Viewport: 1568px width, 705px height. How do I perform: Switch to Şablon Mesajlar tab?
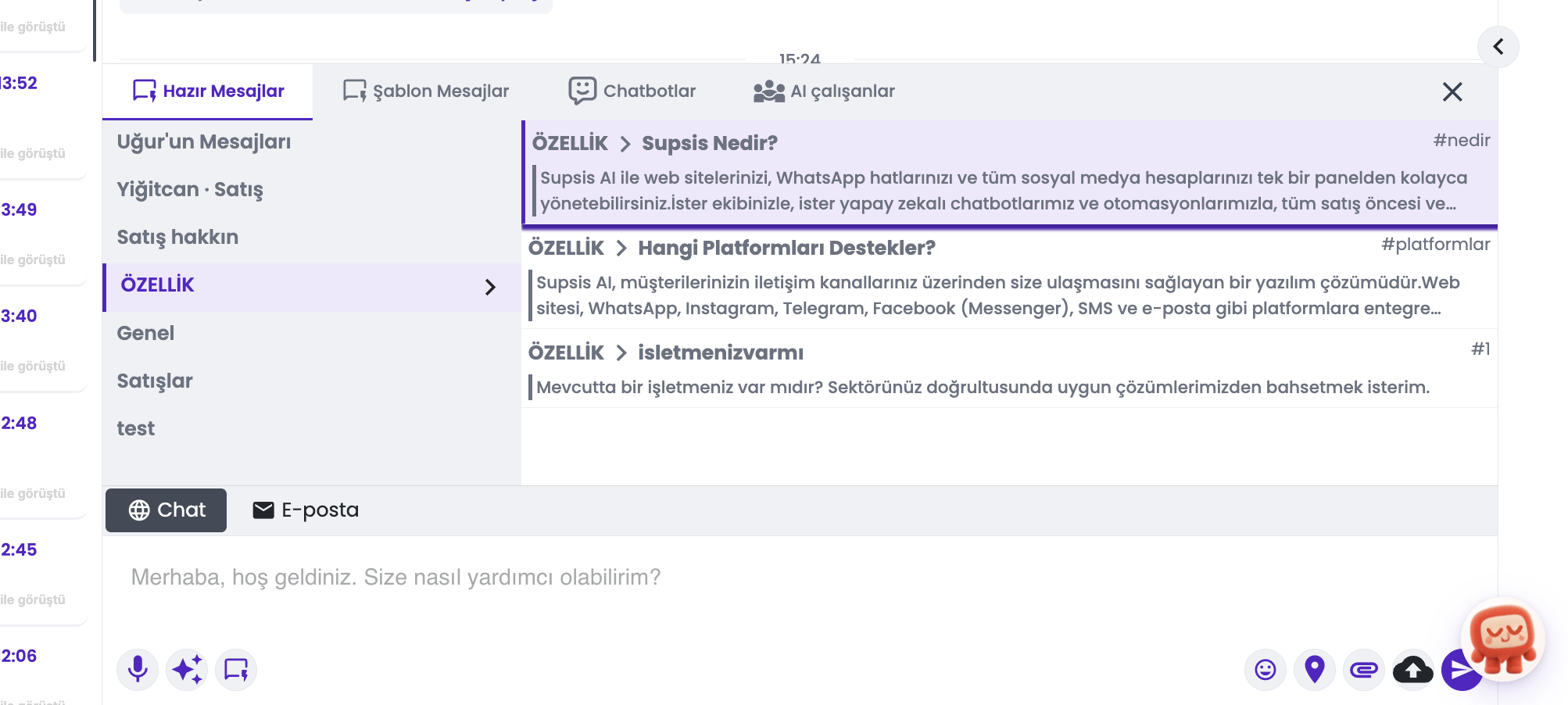pyautogui.click(x=426, y=91)
